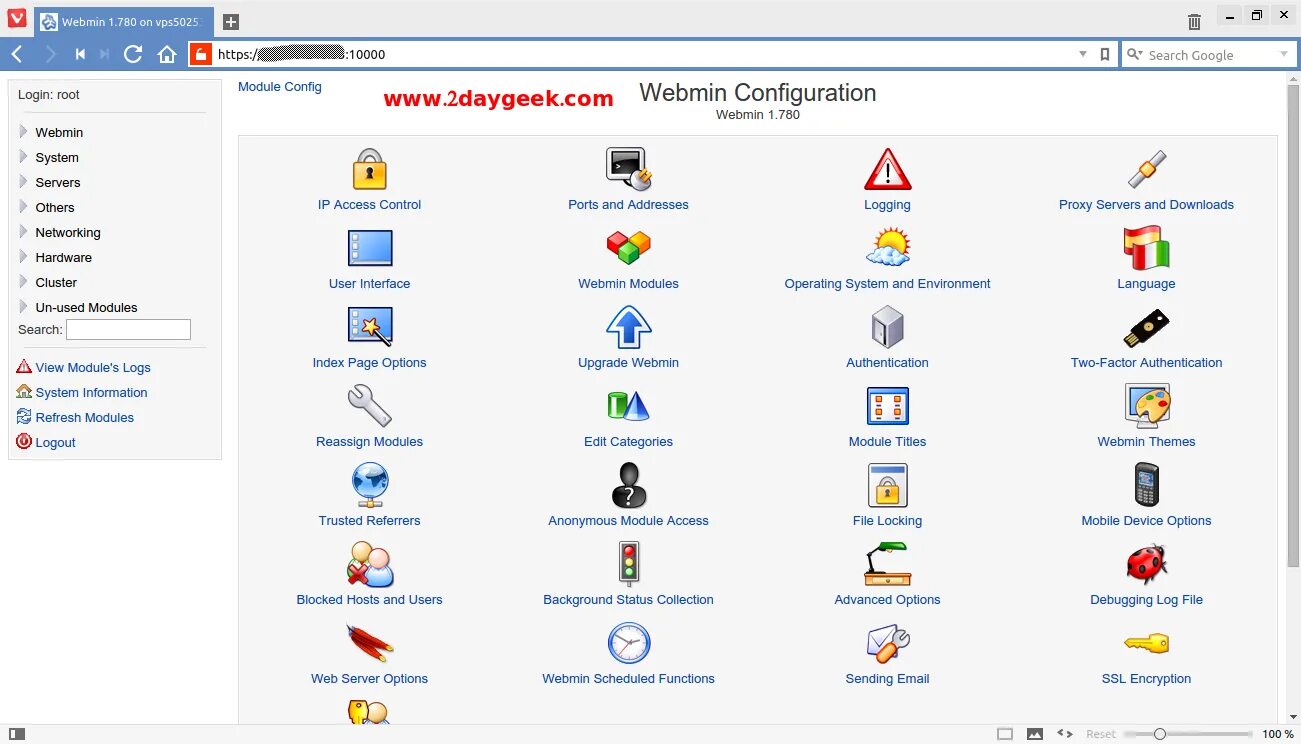Open the Vivaldi menu button
Screen dimensions: 1301x744
click(x=17, y=19)
